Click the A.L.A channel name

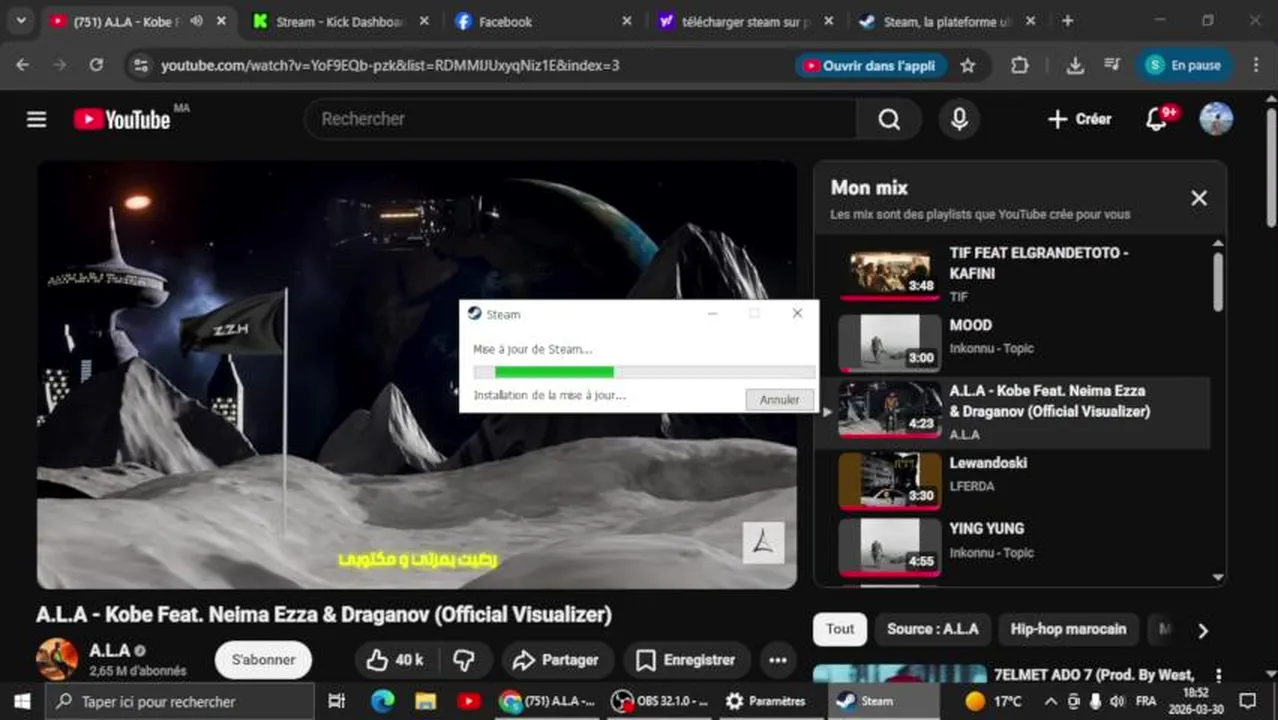[x=110, y=650]
